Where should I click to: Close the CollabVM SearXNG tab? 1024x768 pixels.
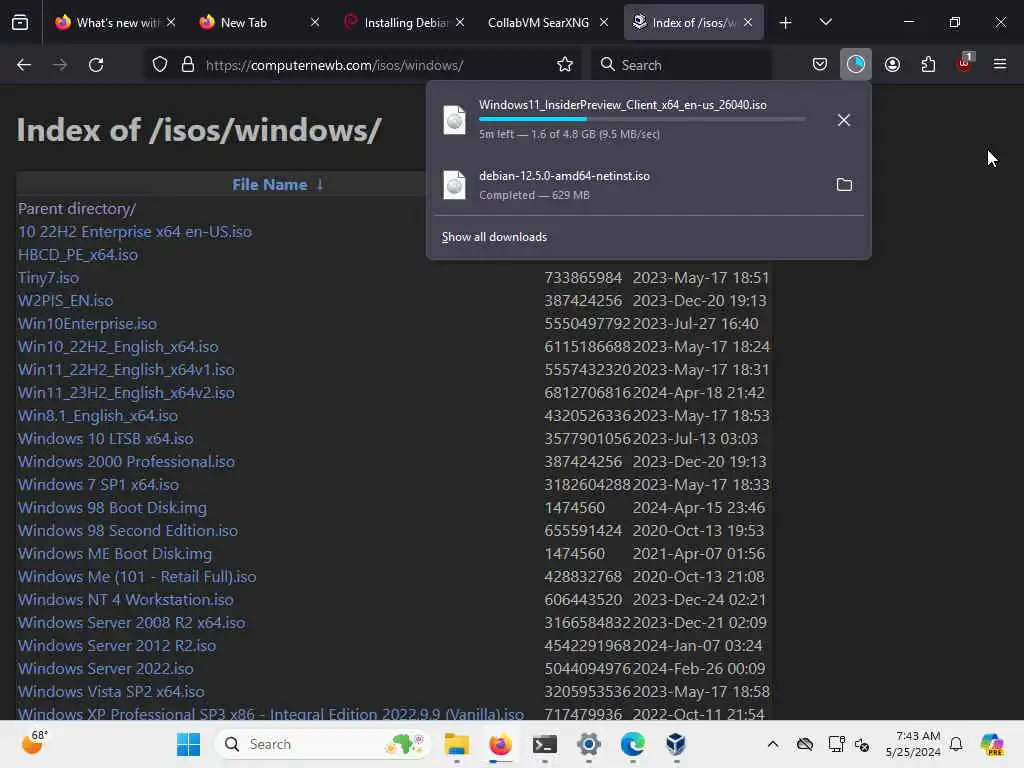tap(604, 22)
